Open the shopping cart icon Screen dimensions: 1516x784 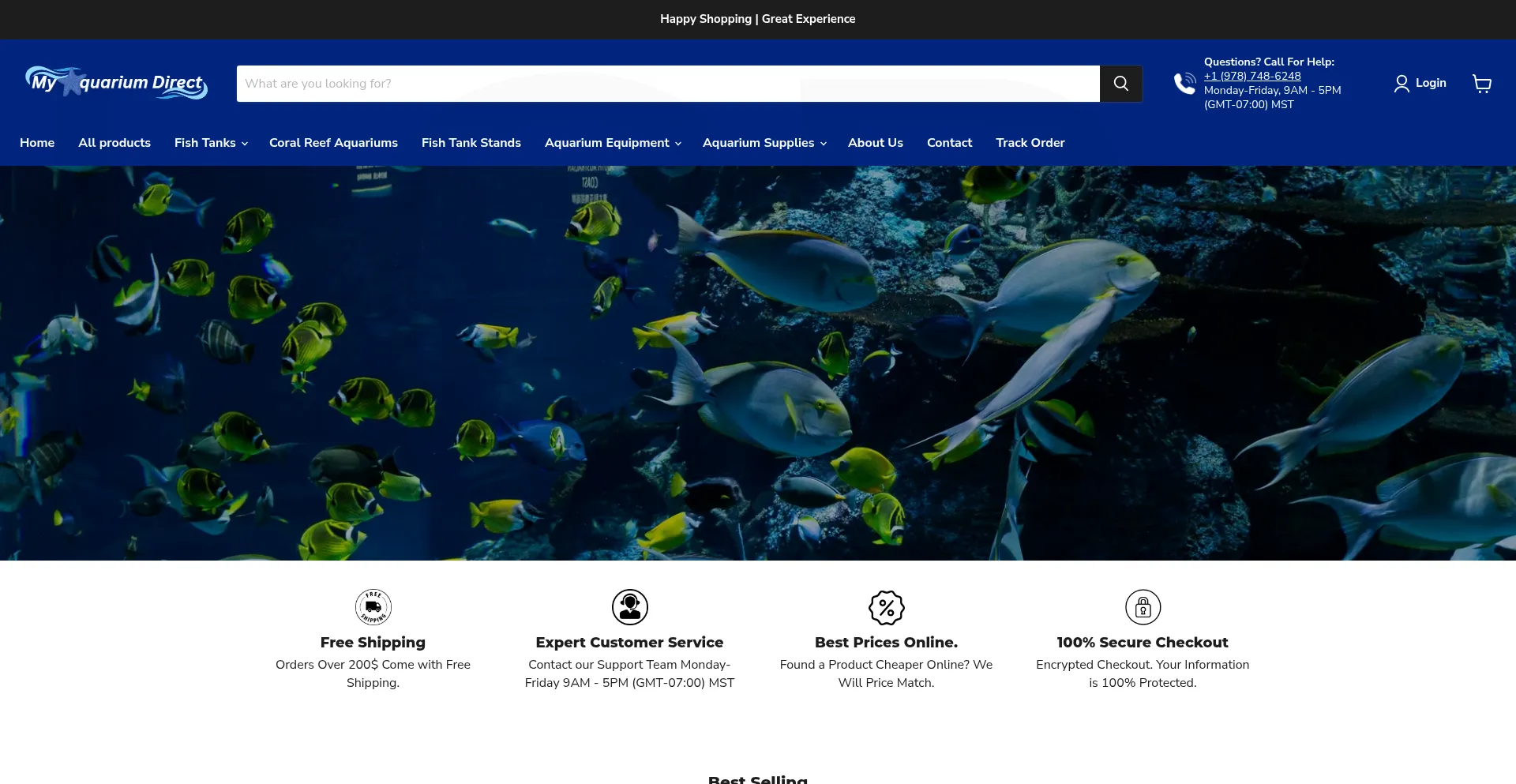coord(1482,83)
